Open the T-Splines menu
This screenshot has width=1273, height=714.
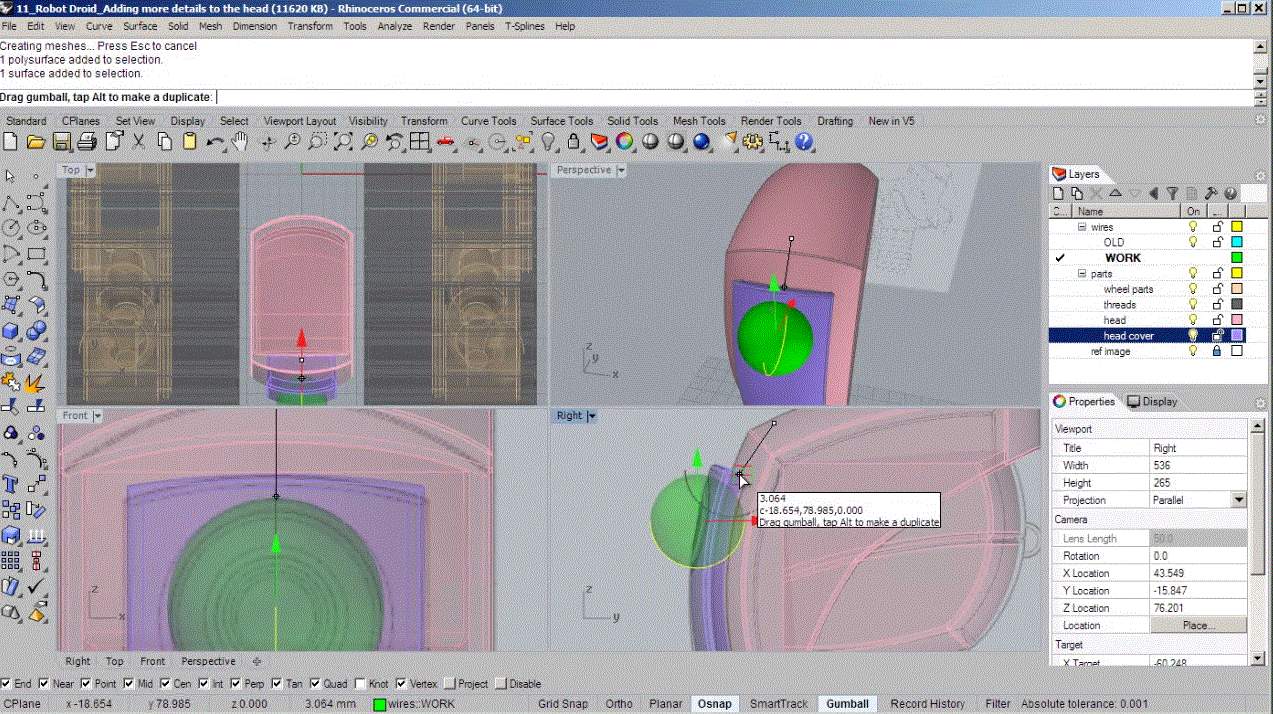[525, 26]
